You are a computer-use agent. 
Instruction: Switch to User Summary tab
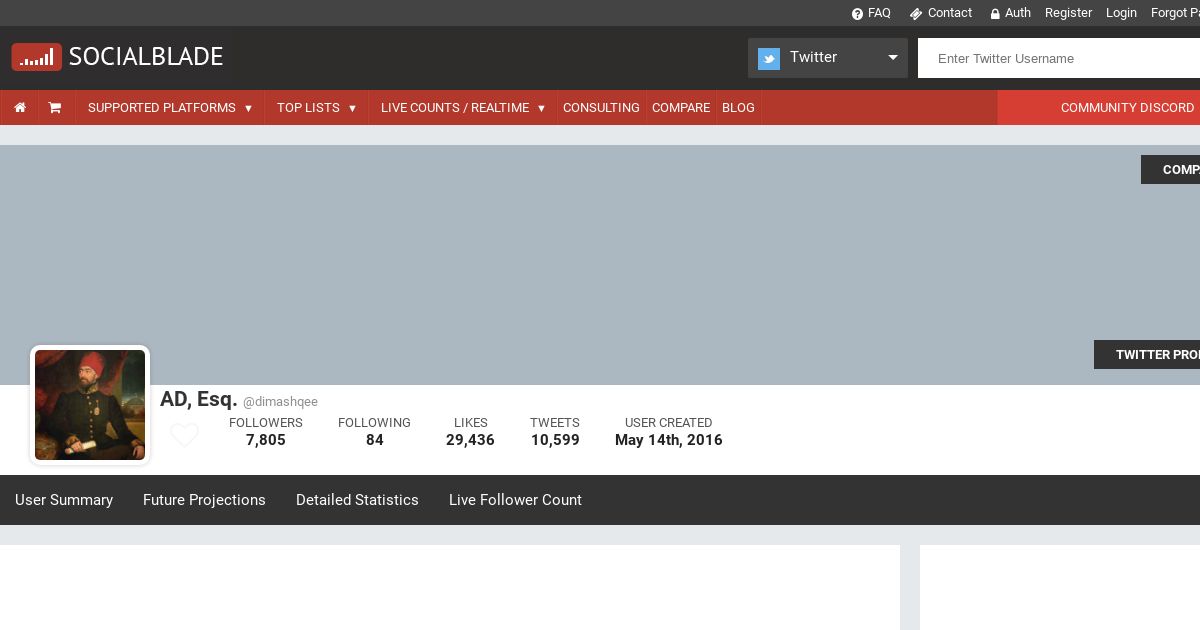(x=64, y=500)
